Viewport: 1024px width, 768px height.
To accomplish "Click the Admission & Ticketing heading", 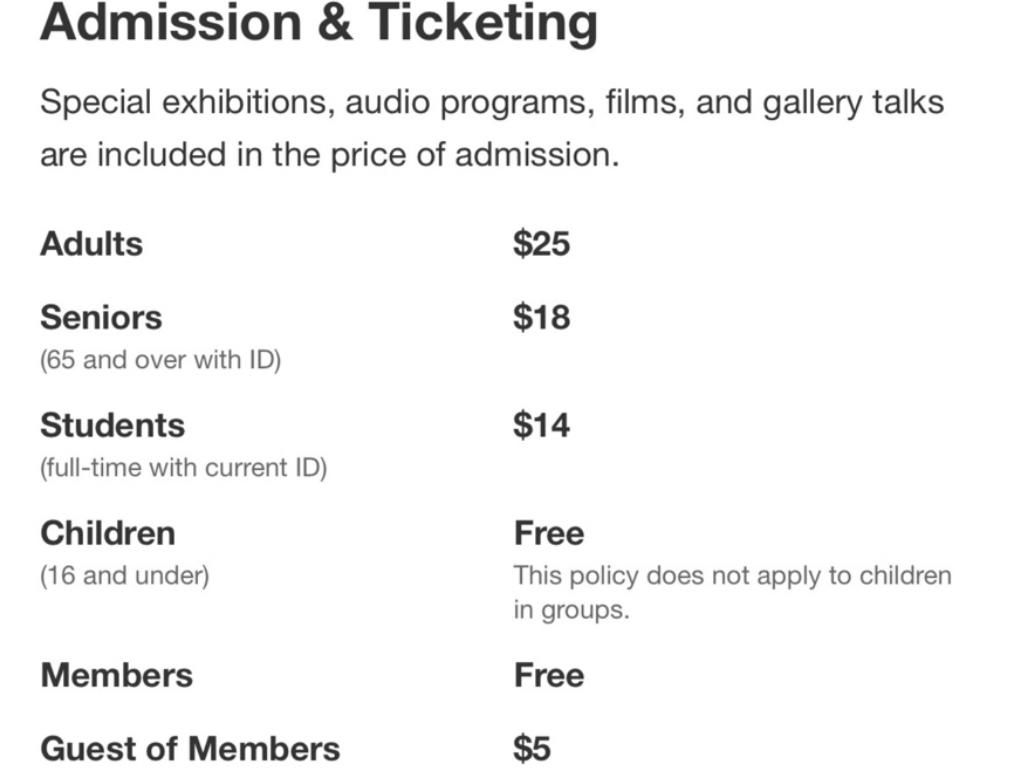I will click(318, 22).
